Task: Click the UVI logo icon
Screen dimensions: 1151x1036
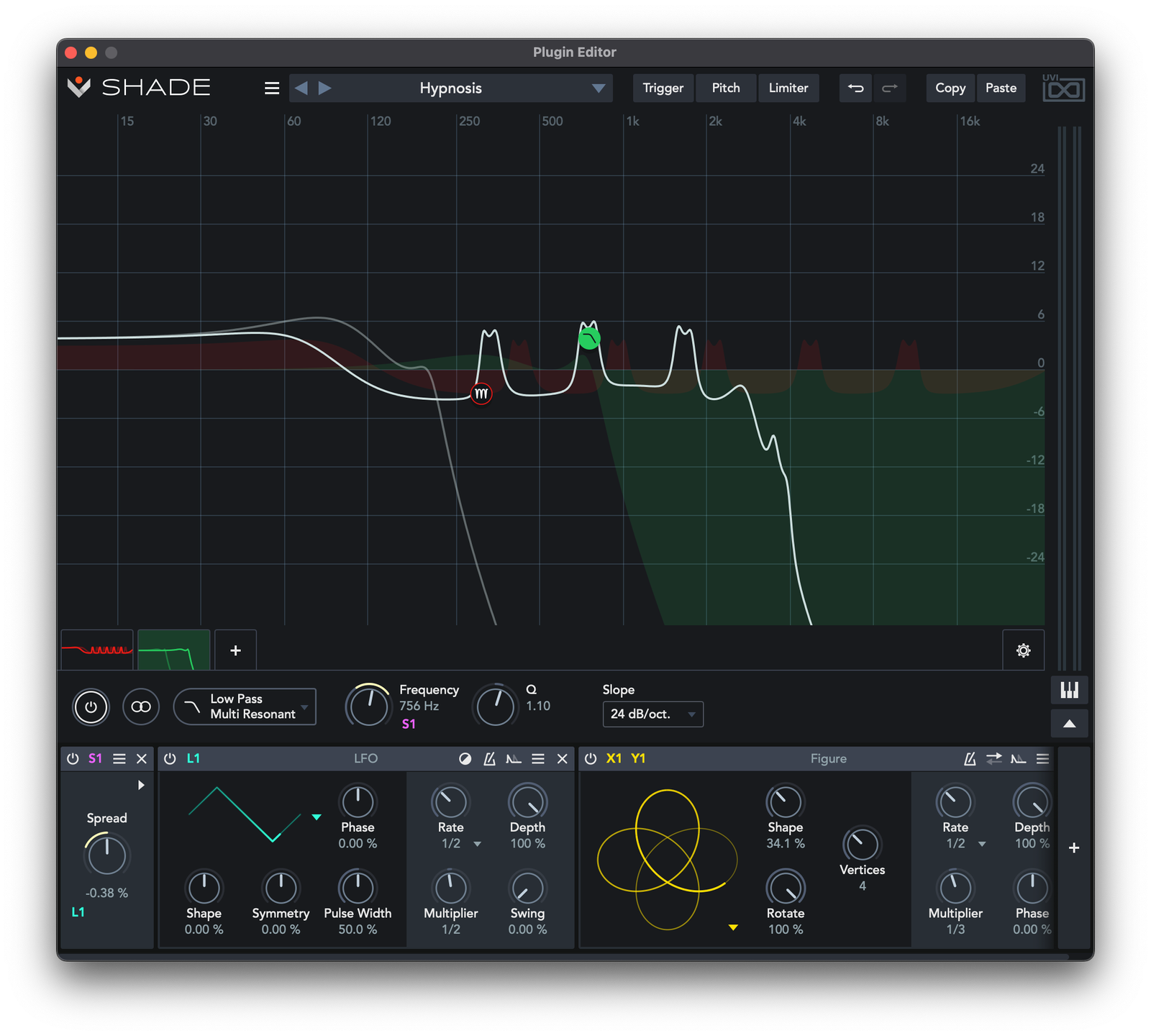Action: coord(1063,88)
